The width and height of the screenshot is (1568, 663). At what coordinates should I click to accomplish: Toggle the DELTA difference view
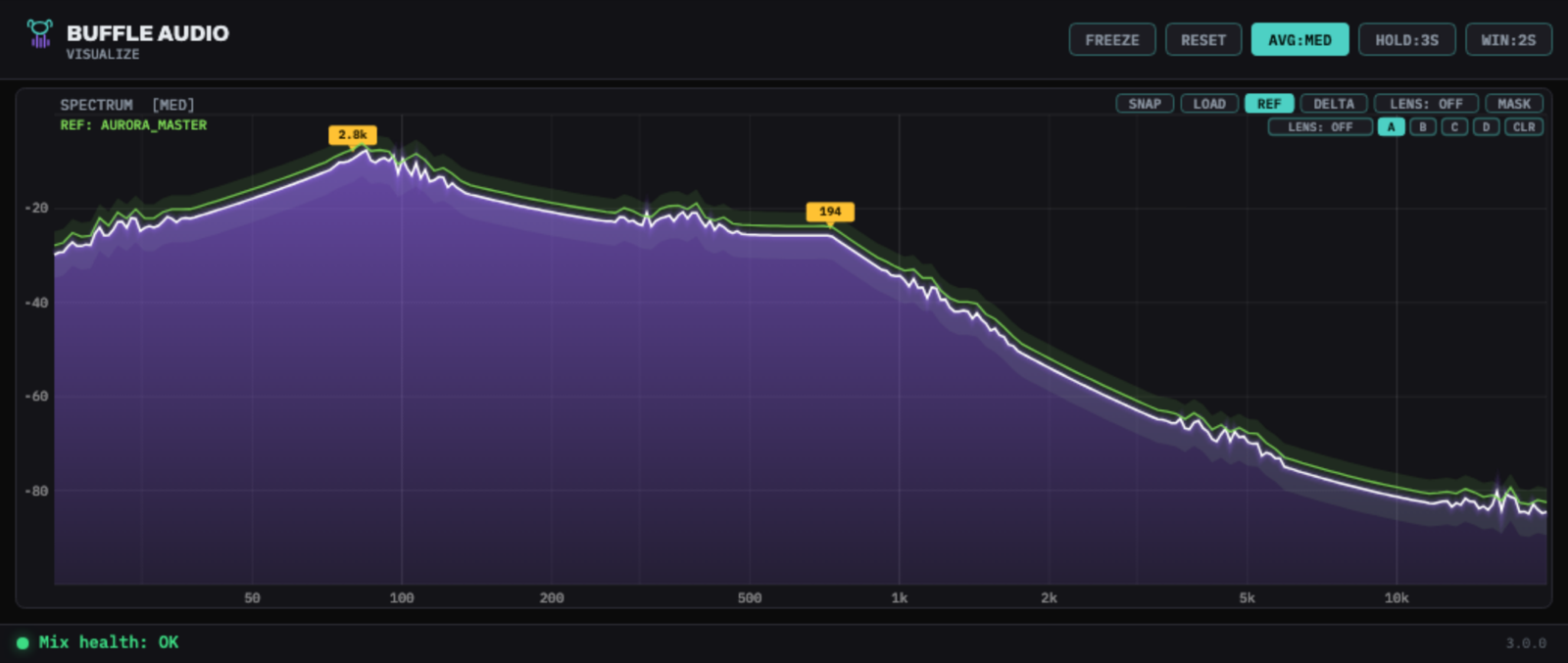1334,104
